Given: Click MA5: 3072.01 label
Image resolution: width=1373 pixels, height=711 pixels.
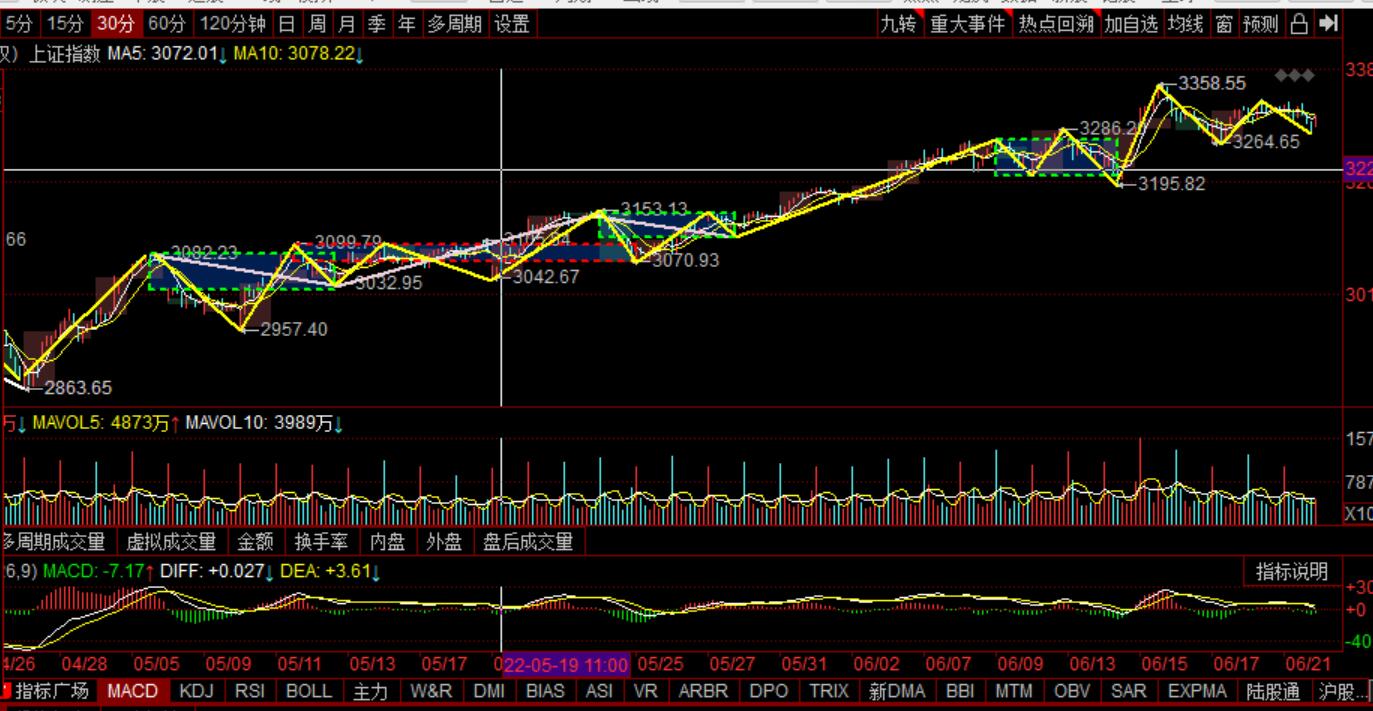Looking at the screenshot, I should [x=167, y=54].
